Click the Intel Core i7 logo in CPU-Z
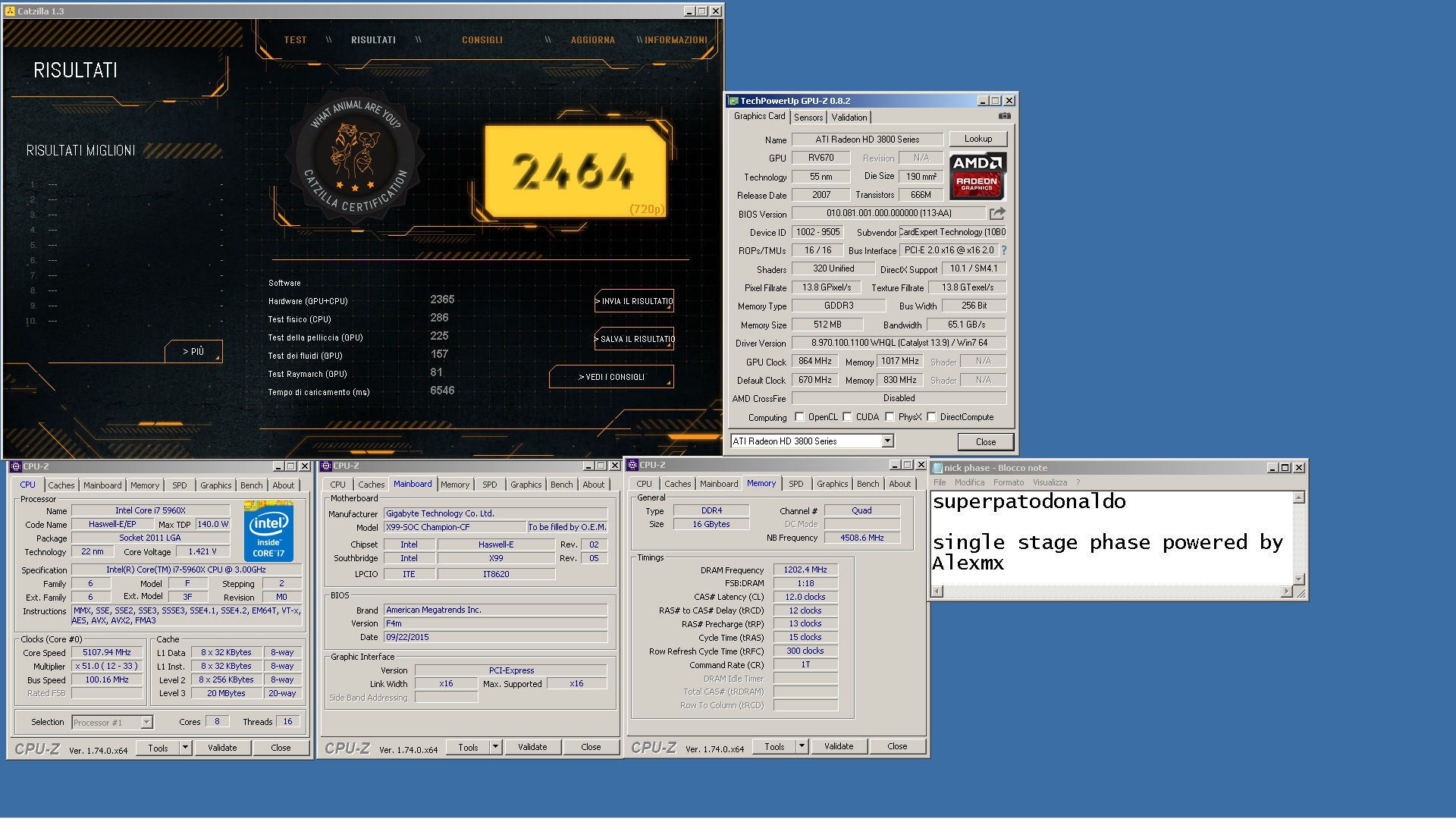This screenshot has height=819, width=1456. (x=269, y=532)
